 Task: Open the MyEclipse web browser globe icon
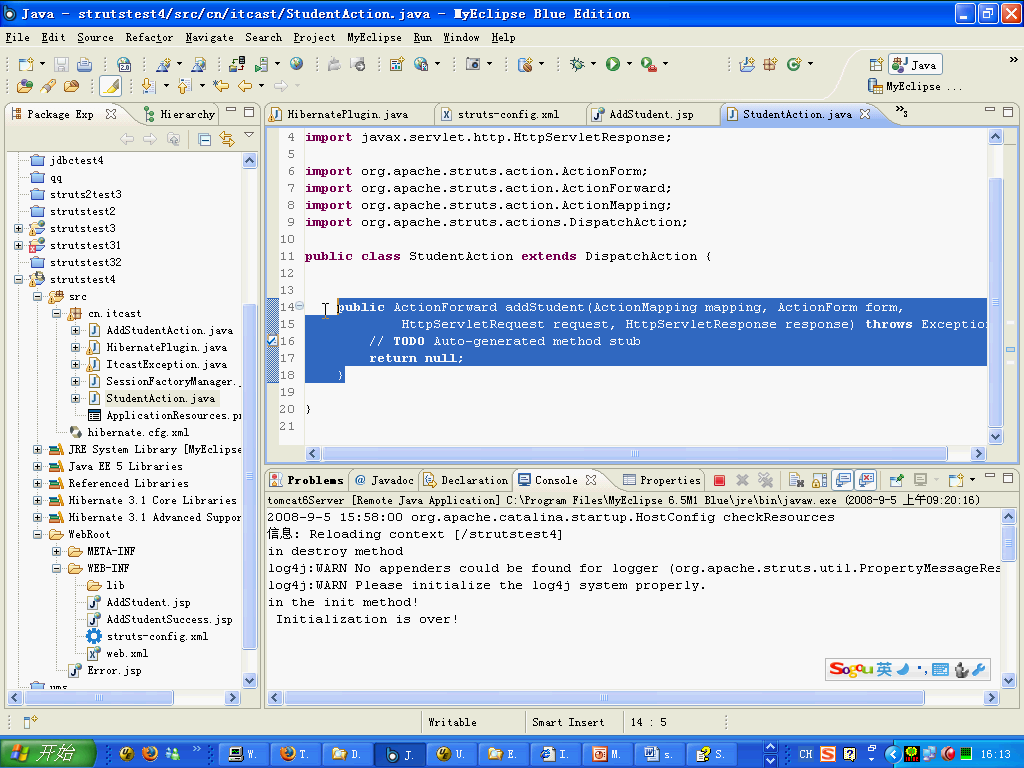[296, 64]
